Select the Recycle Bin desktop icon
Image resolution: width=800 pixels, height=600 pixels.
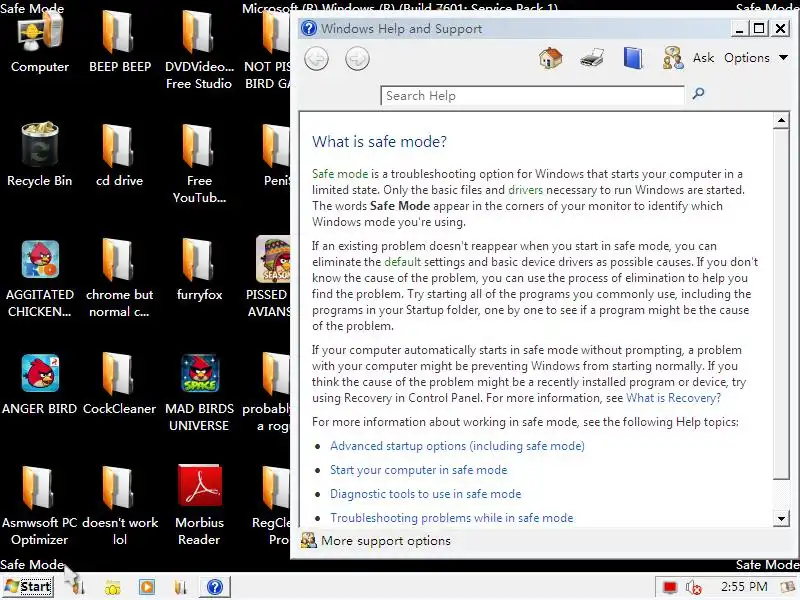[39, 155]
